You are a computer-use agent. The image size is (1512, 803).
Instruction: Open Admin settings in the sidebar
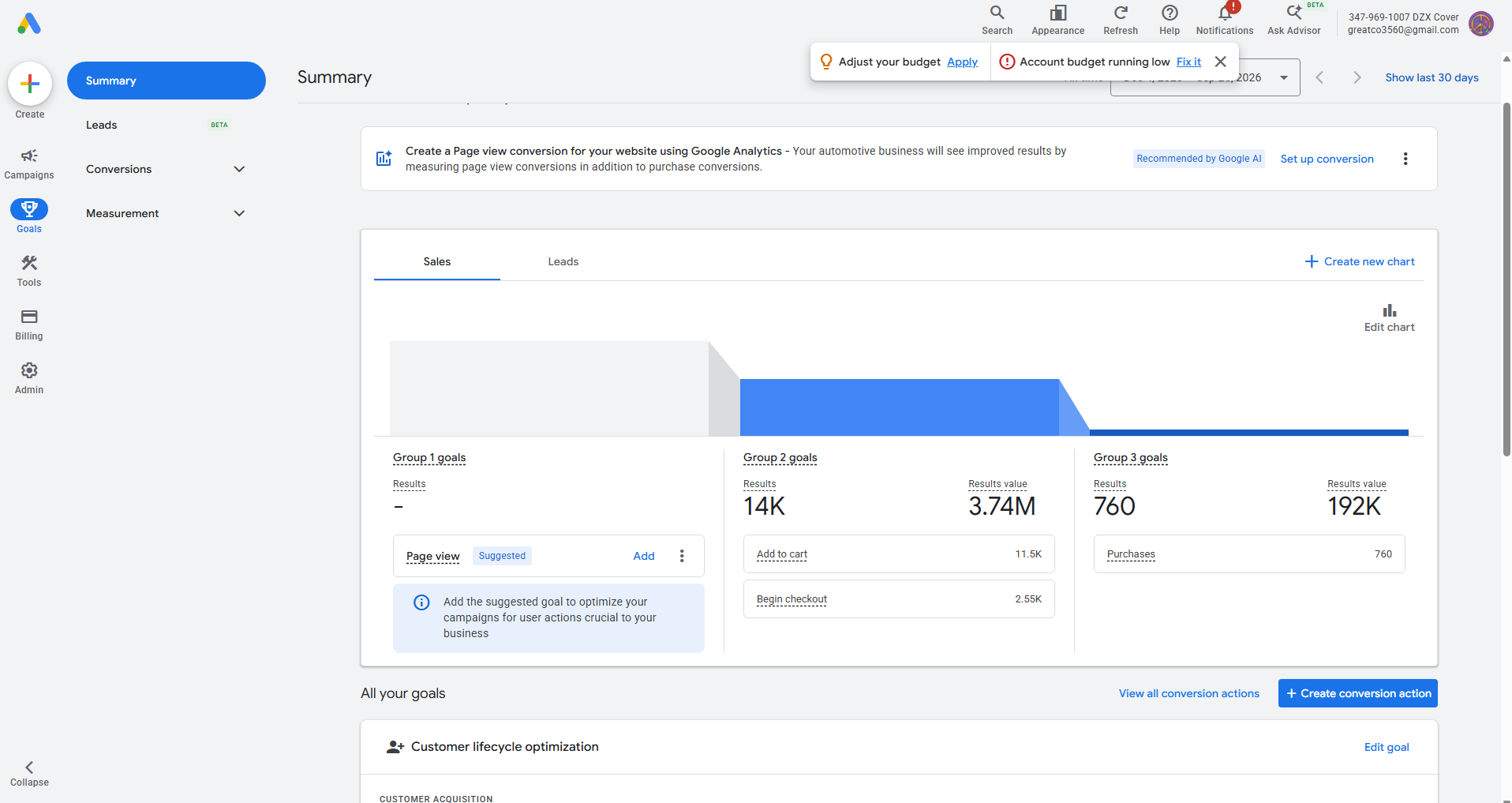point(29,378)
